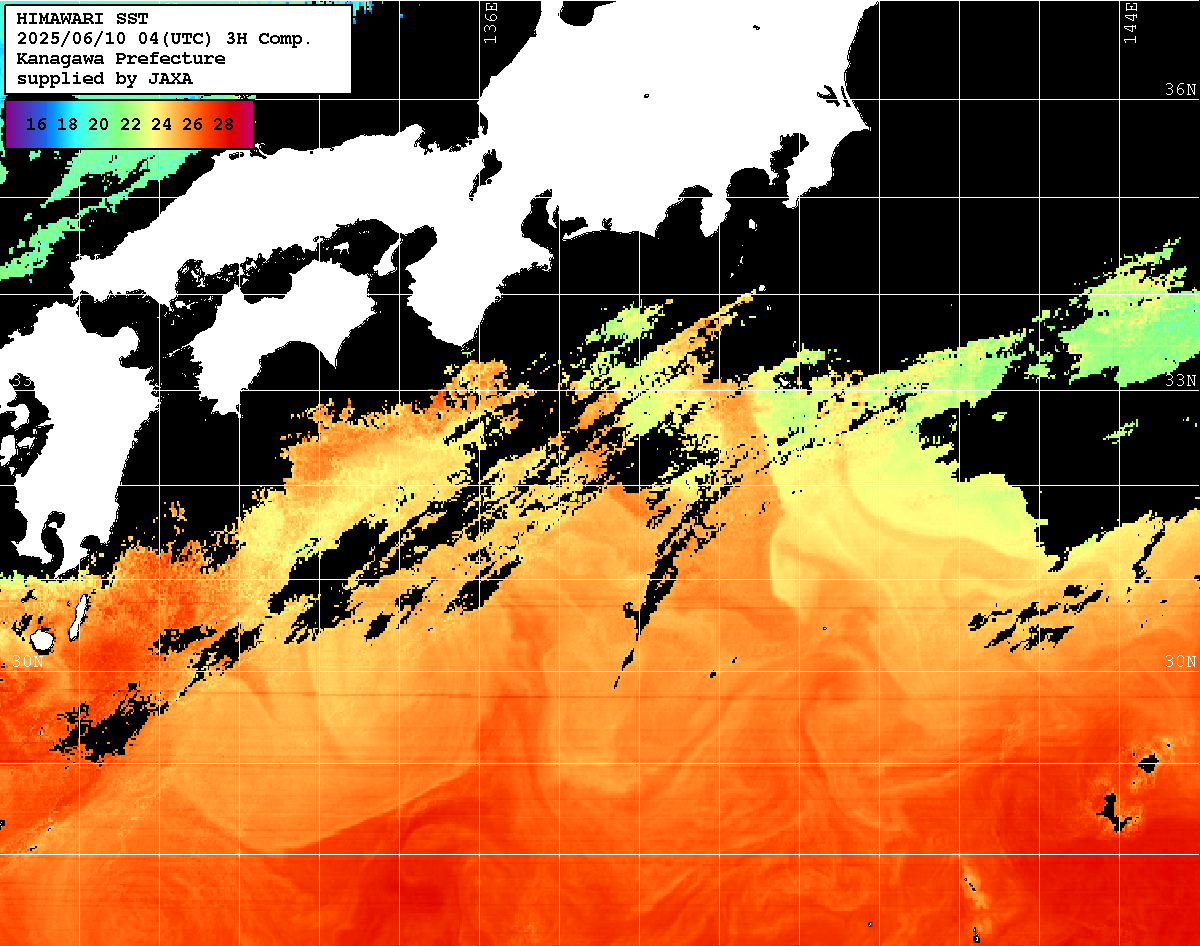Click the Kanagawa Prefecture text

point(120,59)
